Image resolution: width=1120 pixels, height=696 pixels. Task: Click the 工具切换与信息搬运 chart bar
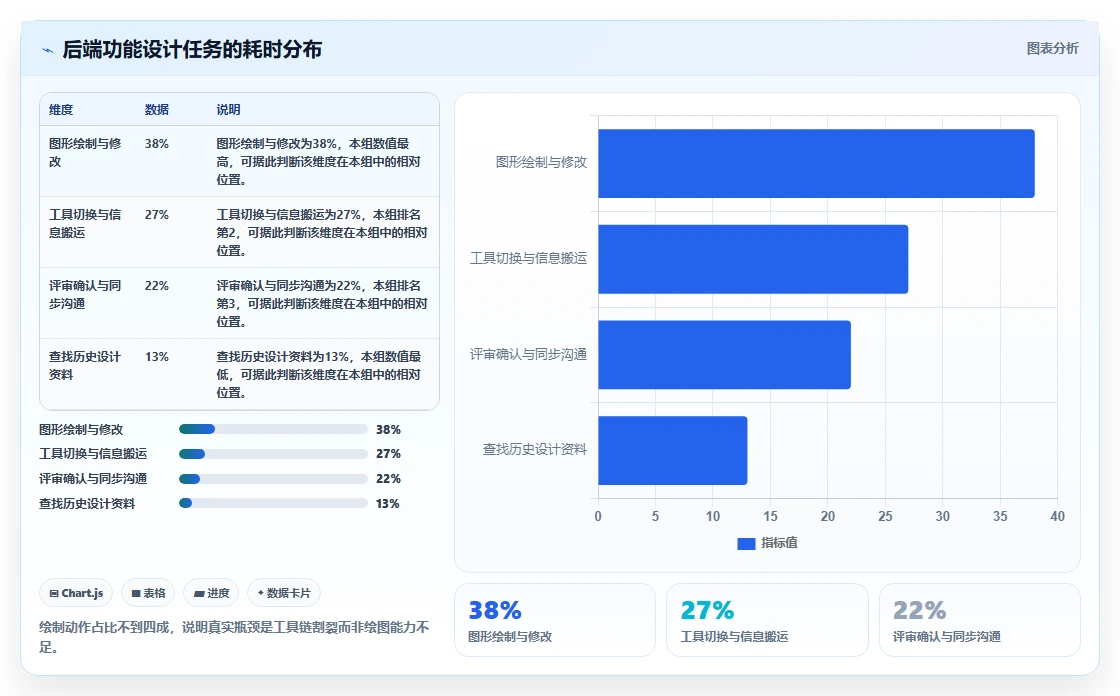[x=753, y=259]
